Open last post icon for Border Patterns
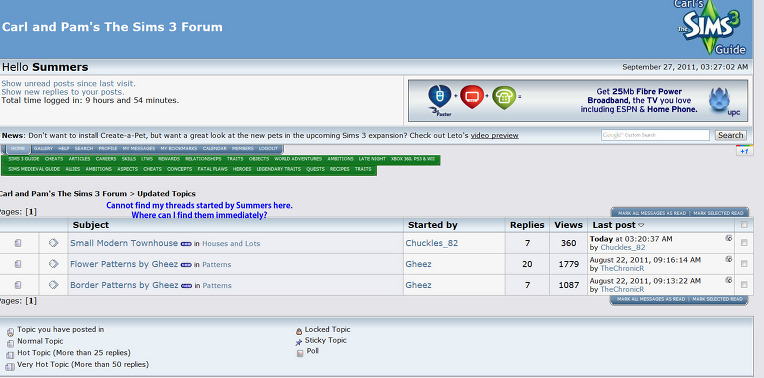 728,280
